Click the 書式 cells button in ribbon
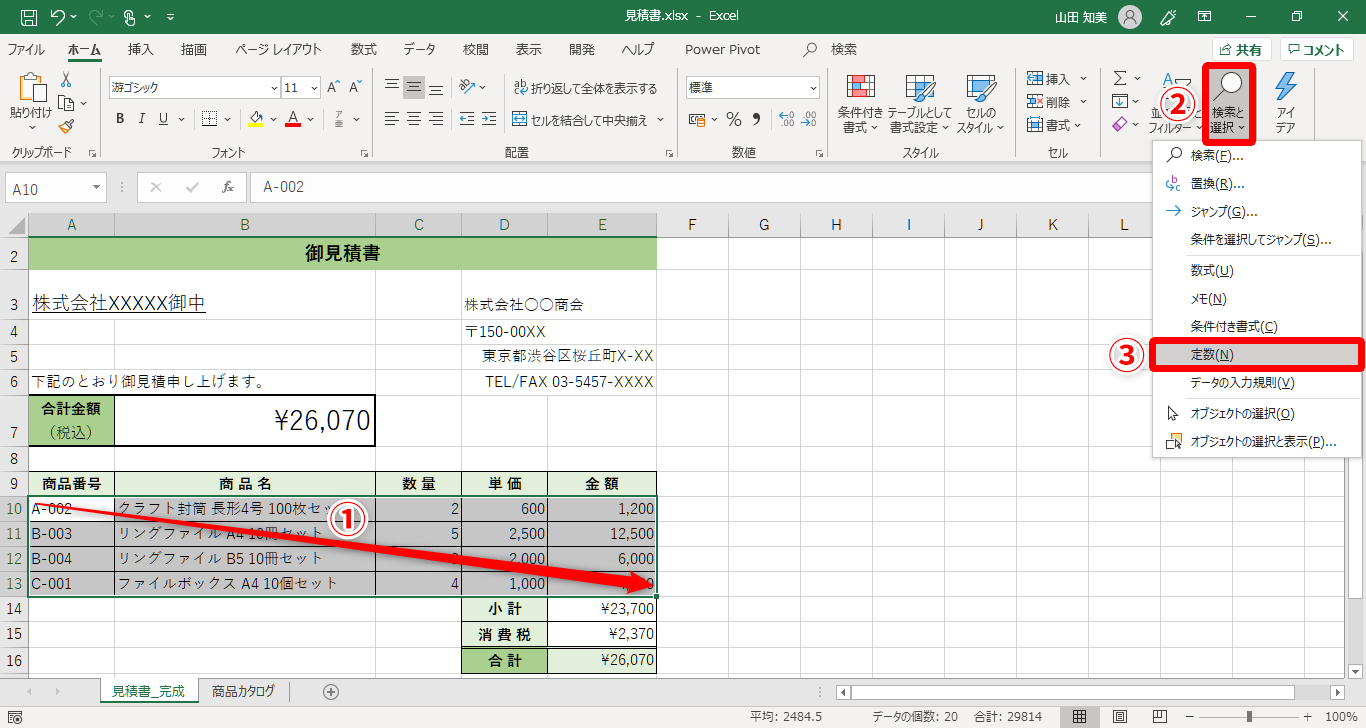The height and width of the screenshot is (728, 1366). pyautogui.click(x=1050, y=125)
